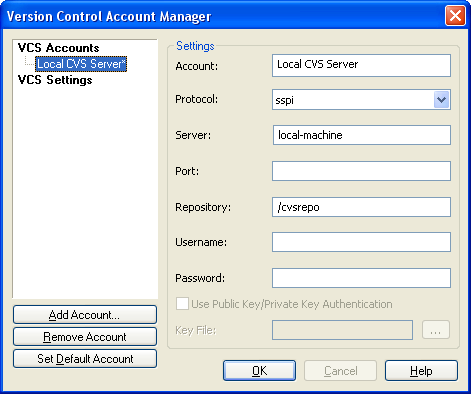
Task: Click the Repository input field
Action: (x=361, y=207)
